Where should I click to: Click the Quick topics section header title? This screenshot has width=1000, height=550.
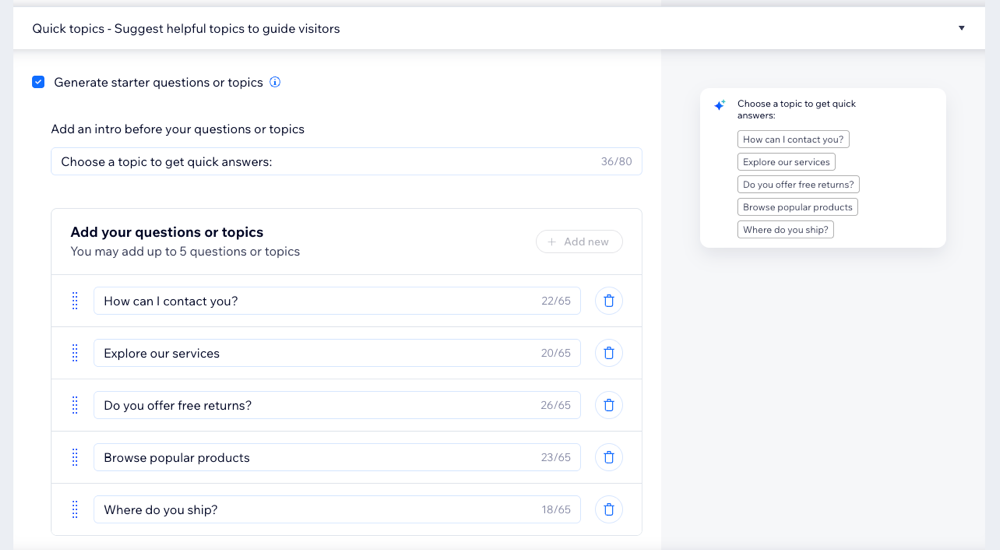click(x=186, y=29)
